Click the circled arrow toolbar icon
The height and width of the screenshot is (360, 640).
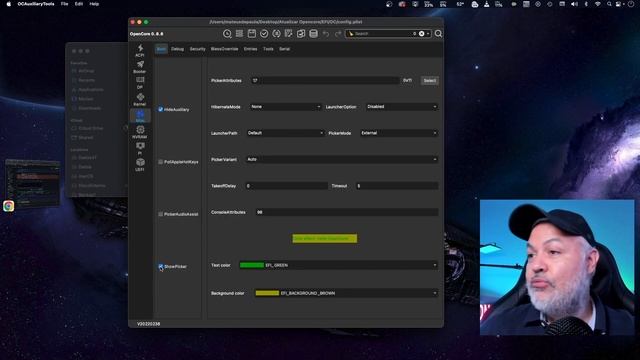[276, 33]
